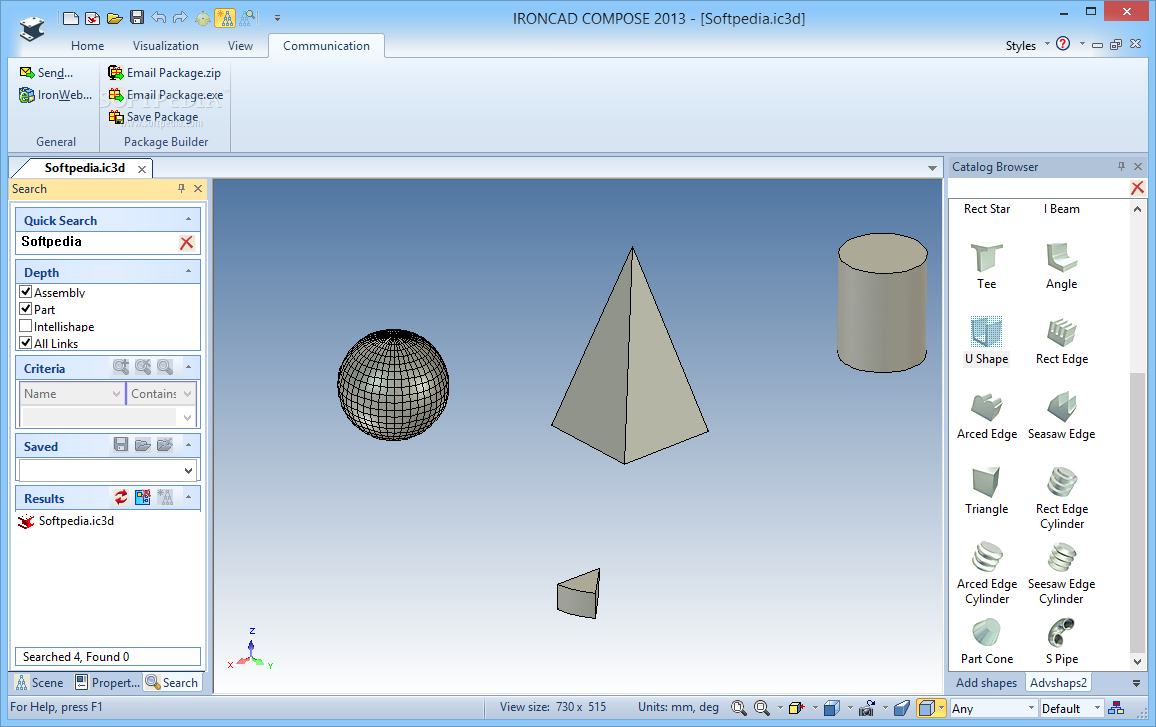The height and width of the screenshot is (727, 1156).
Task: Select Softpedia.ic3d in Results list
Action: [x=66, y=521]
